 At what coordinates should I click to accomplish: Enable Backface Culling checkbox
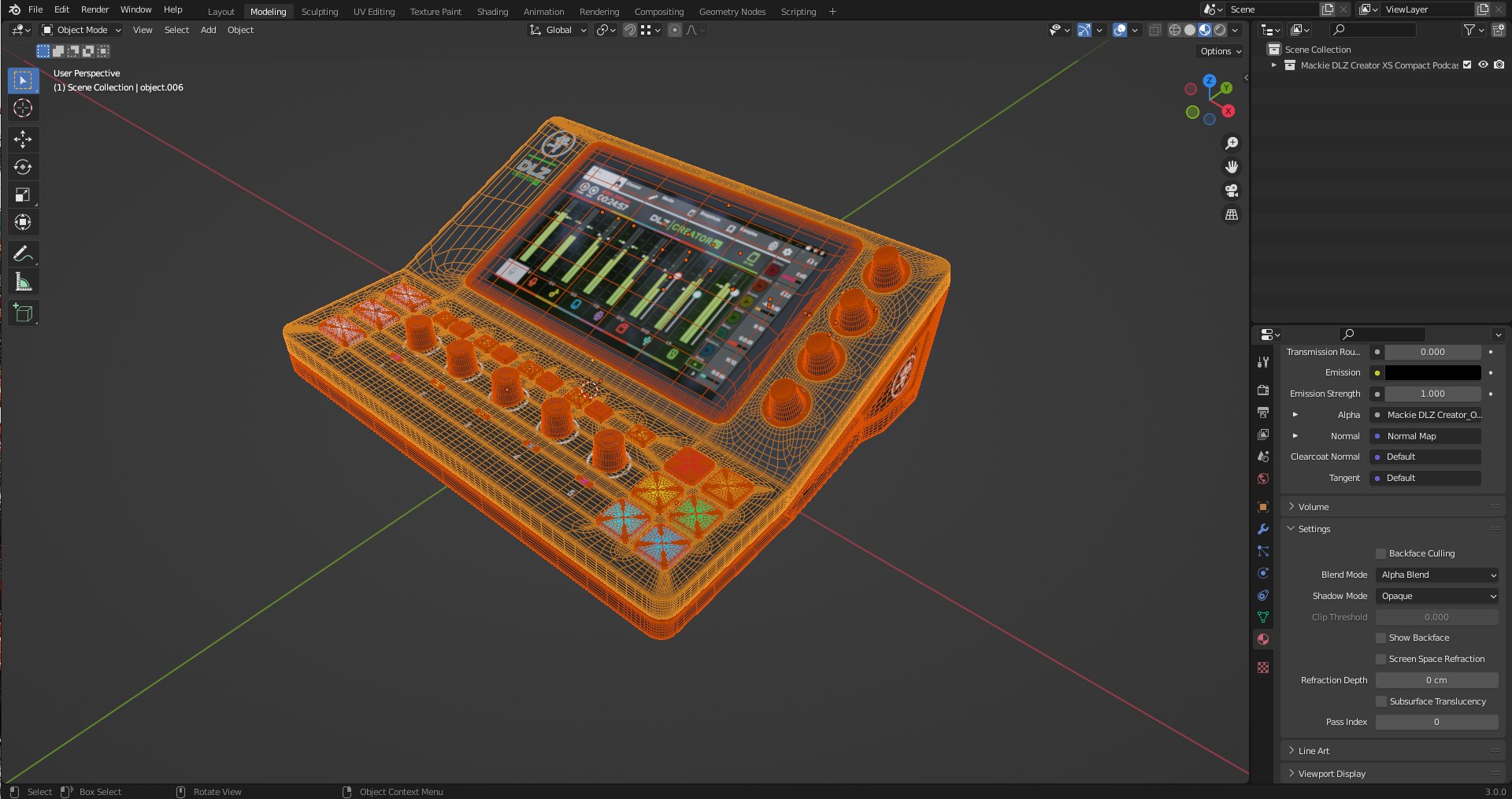pyautogui.click(x=1380, y=553)
